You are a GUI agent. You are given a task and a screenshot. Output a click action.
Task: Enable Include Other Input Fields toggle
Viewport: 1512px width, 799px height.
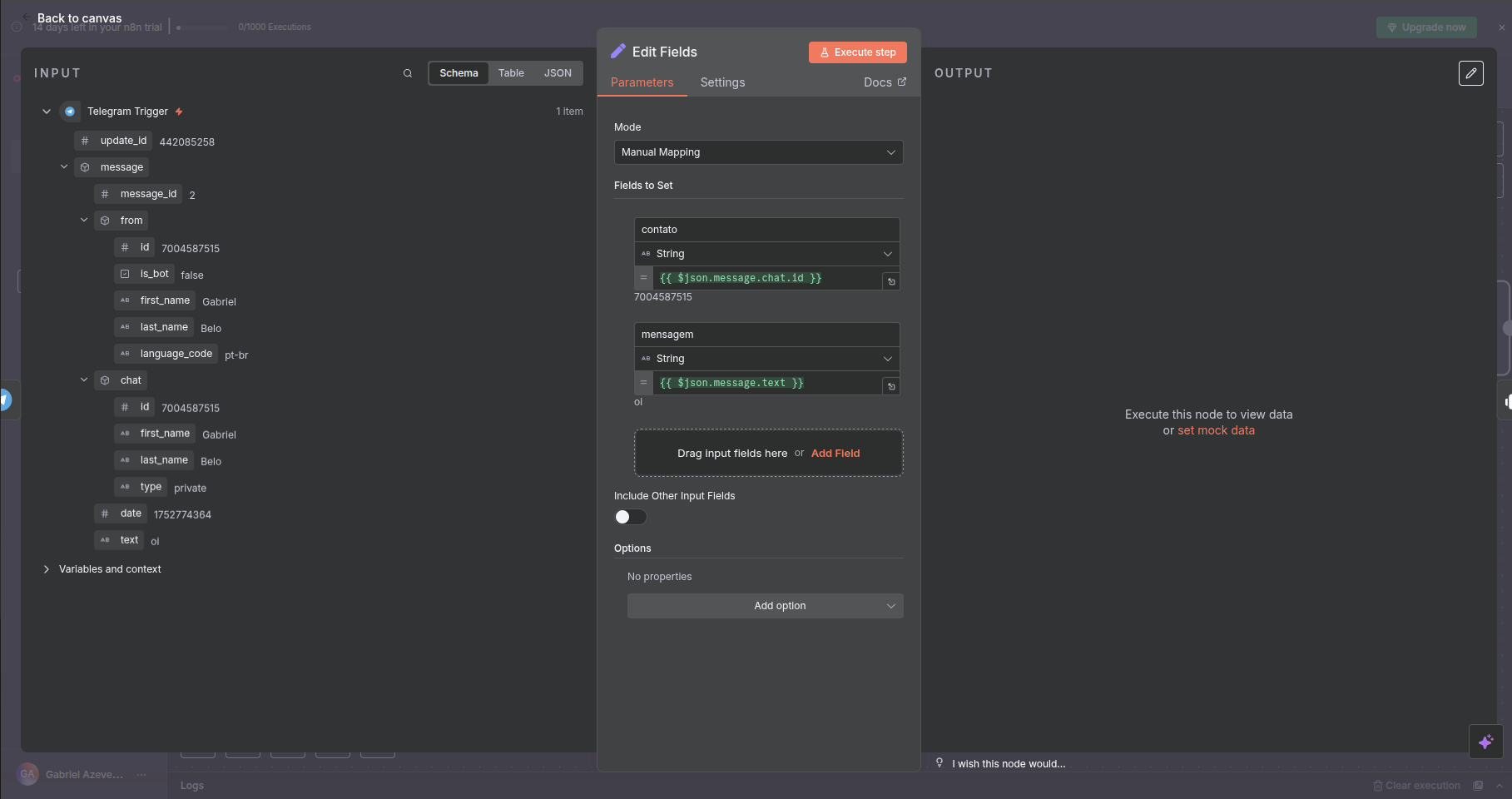click(x=630, y=517)
